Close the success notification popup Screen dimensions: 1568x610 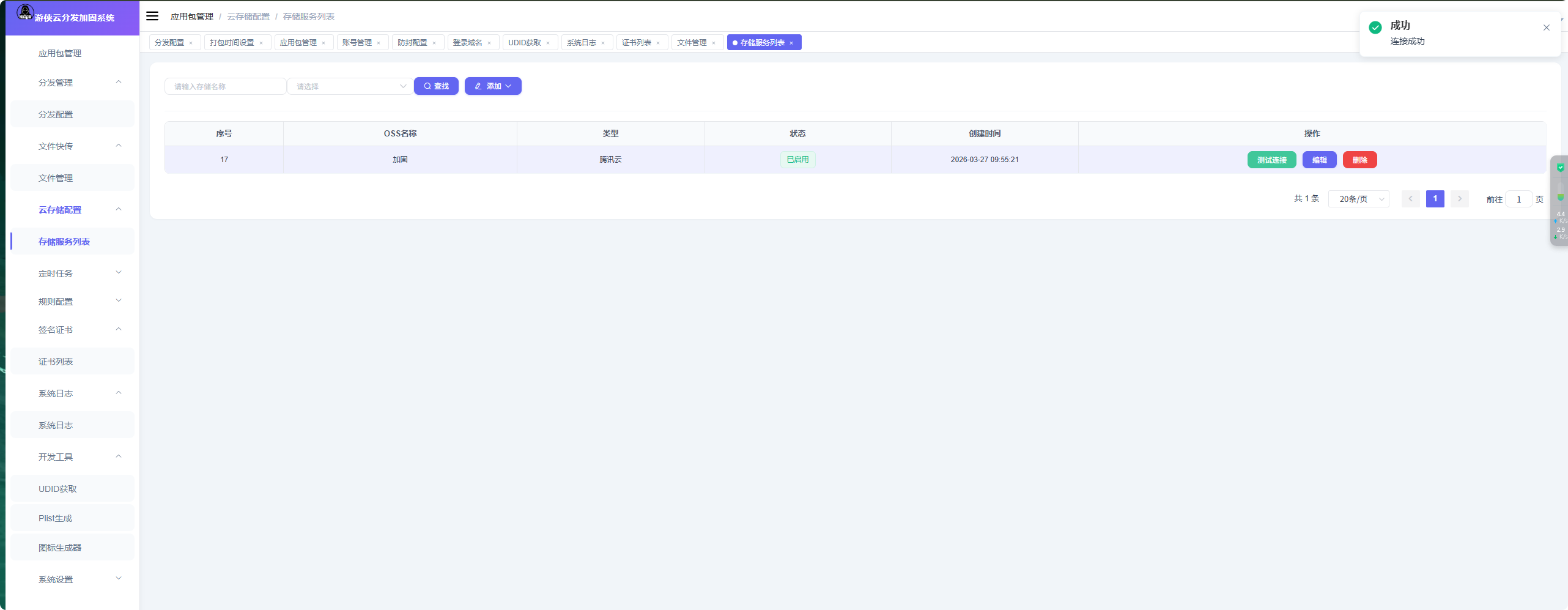tap(1546, 28)
